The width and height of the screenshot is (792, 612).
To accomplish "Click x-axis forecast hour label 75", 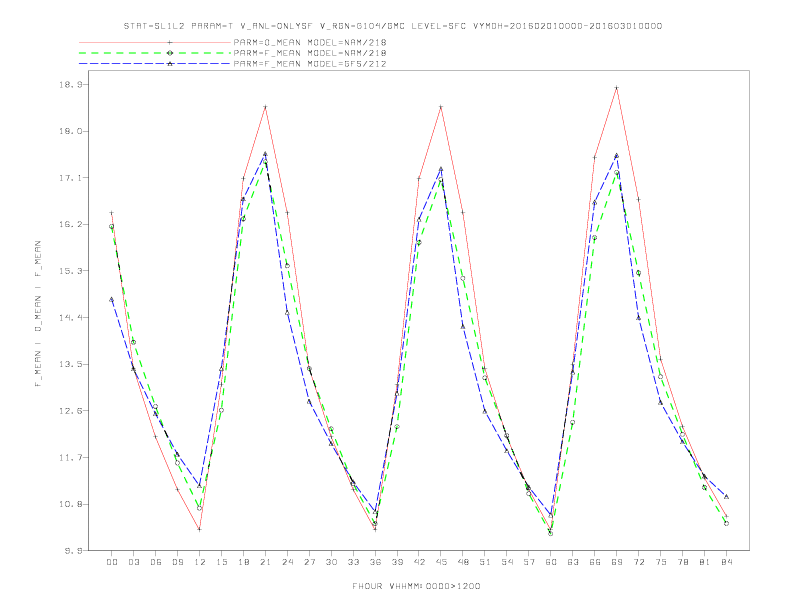I will (x=661, y=562).
